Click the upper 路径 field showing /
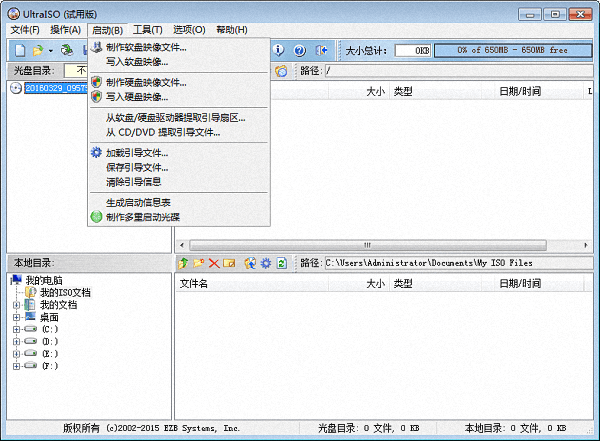 [458, 71]
